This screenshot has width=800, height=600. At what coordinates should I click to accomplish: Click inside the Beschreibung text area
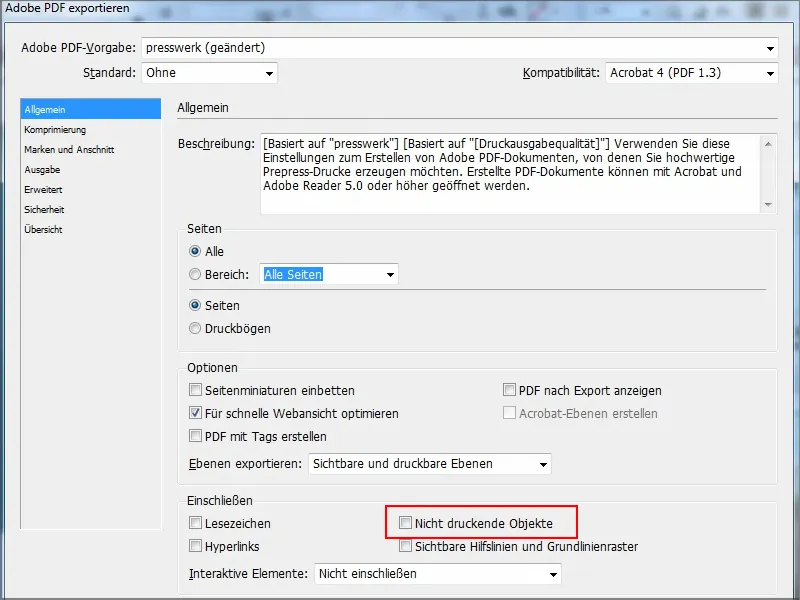(x=510, y=174)
